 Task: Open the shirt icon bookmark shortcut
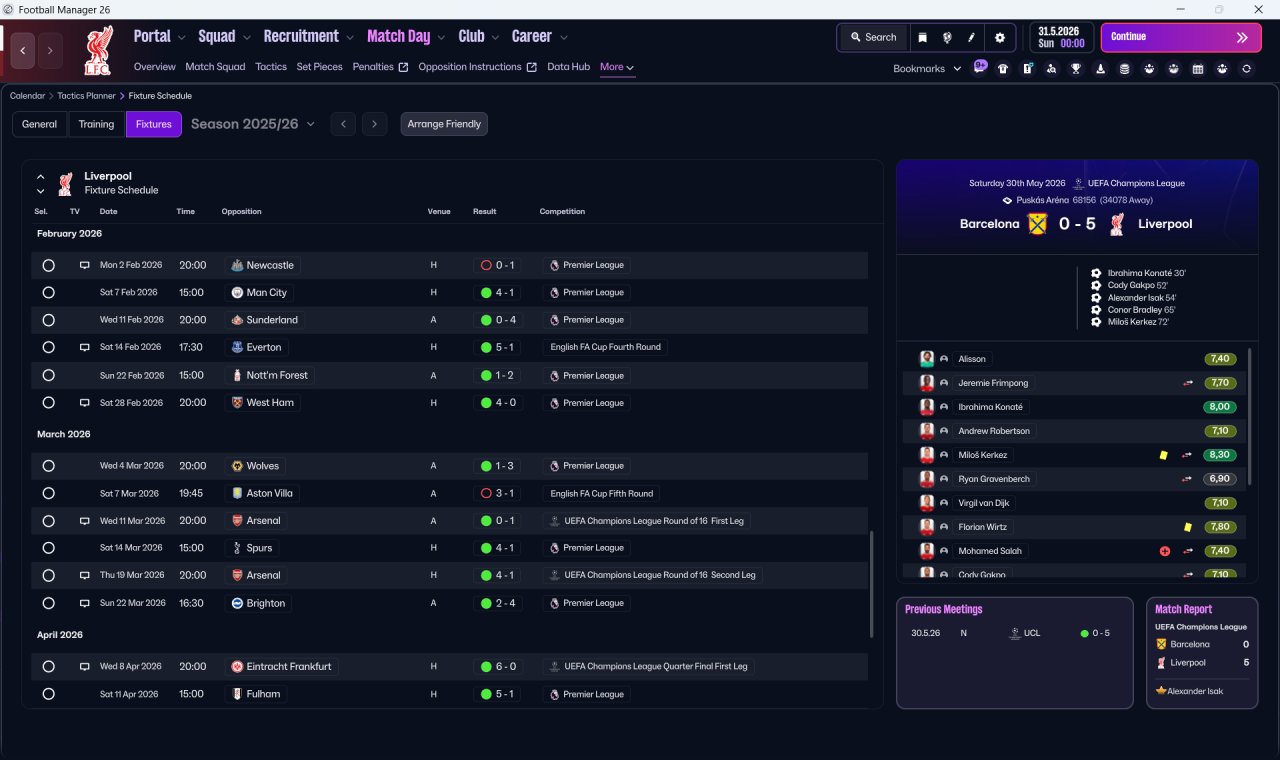1003,69
